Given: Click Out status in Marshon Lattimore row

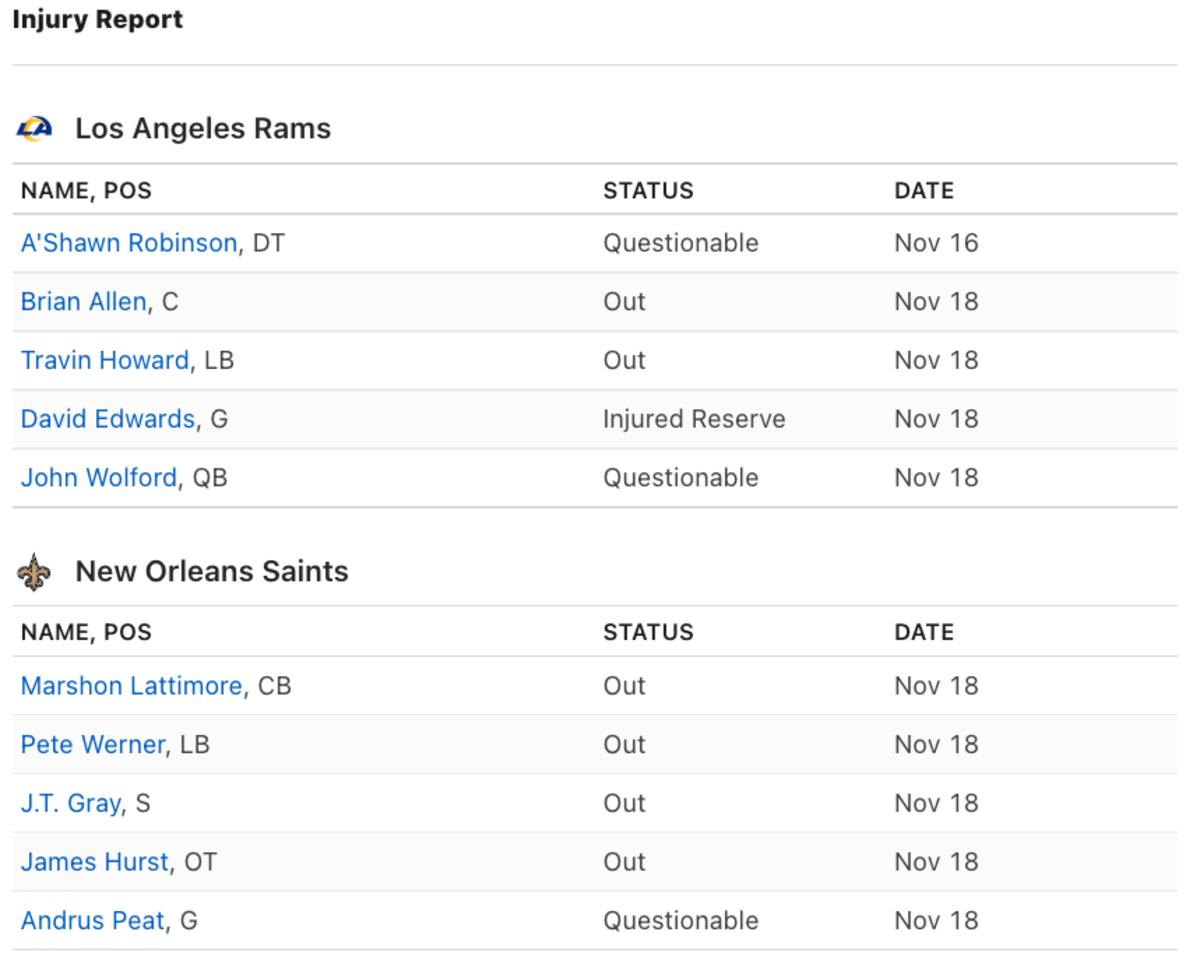Looking at the screenshot, I should pos(624,686).
